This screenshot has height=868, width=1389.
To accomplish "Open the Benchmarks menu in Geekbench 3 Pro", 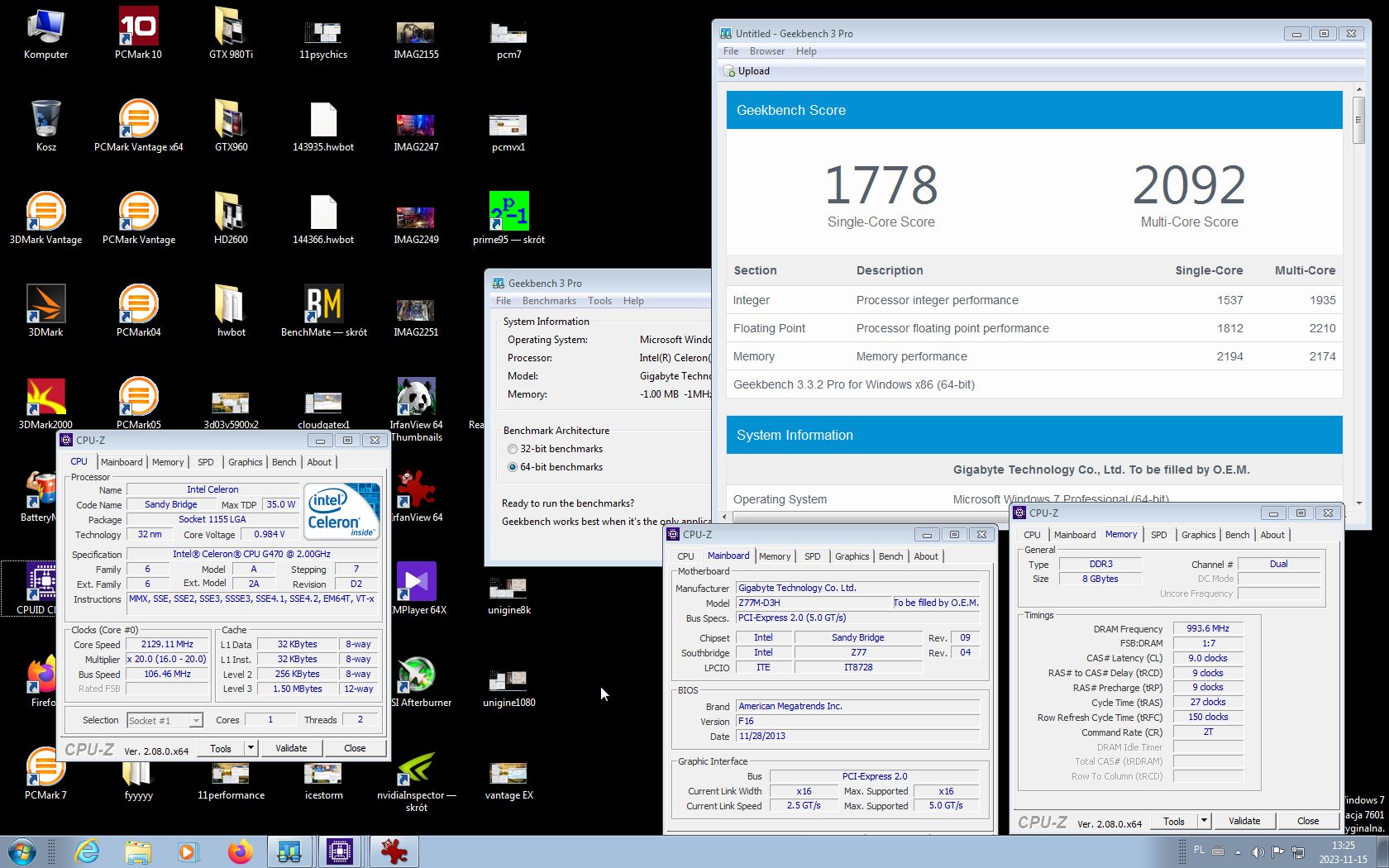I will tap(549, 301).
